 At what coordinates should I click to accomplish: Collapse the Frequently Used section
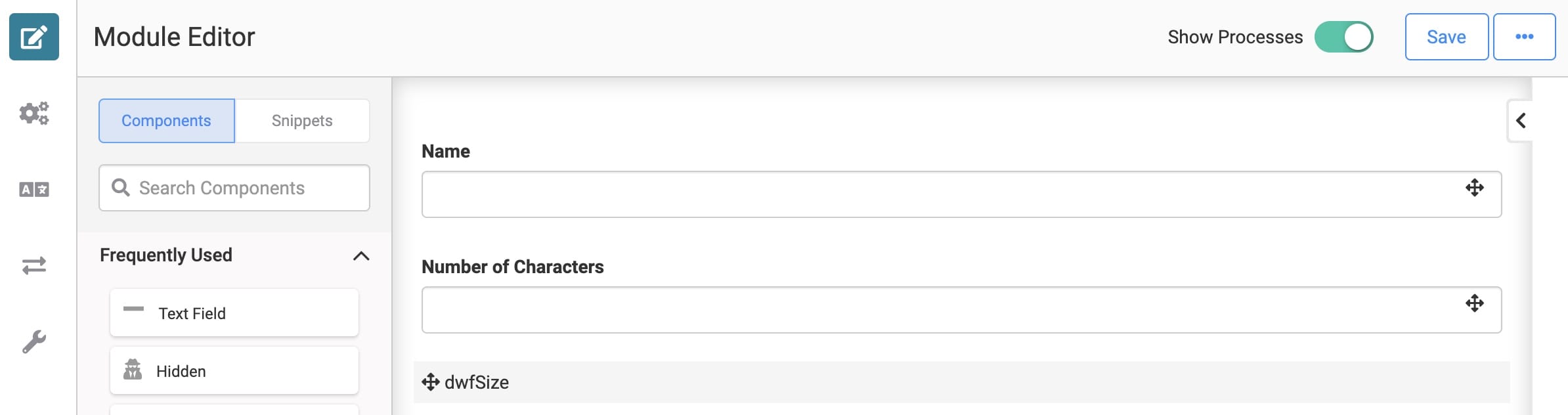pos(361,255)
